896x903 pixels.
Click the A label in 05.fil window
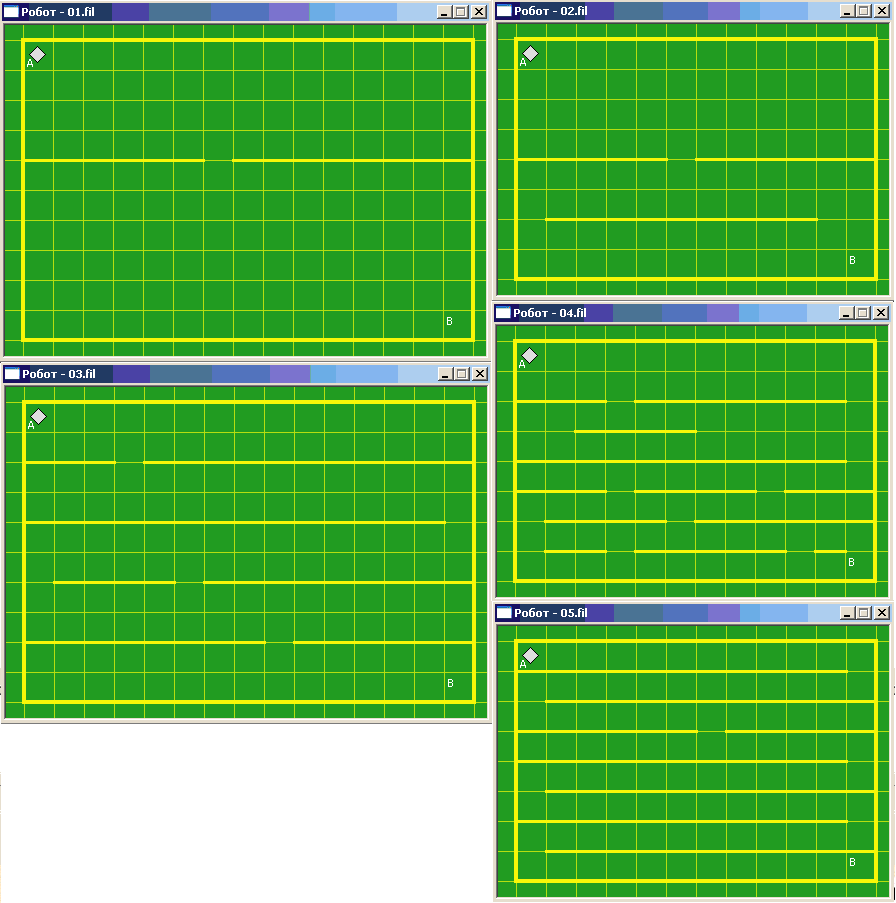pyautogui.click(x=523, y=665)
